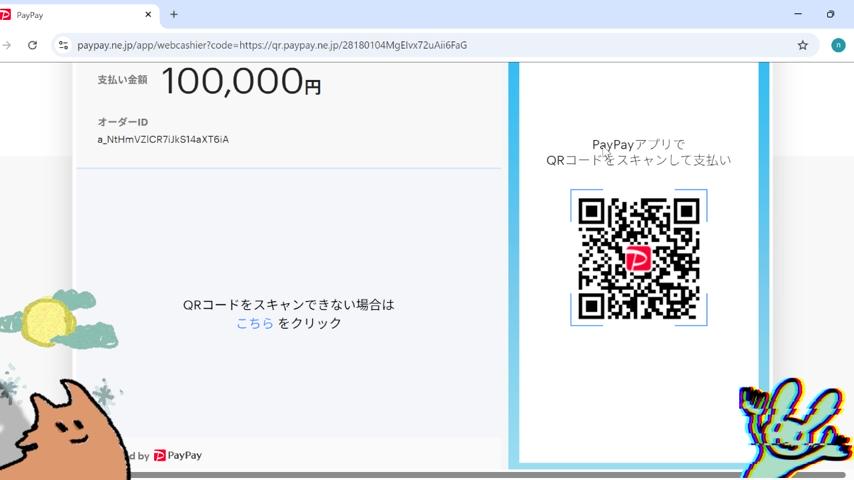
Task: Bookmark this page with star icon
Action: [x=803, y=45]
